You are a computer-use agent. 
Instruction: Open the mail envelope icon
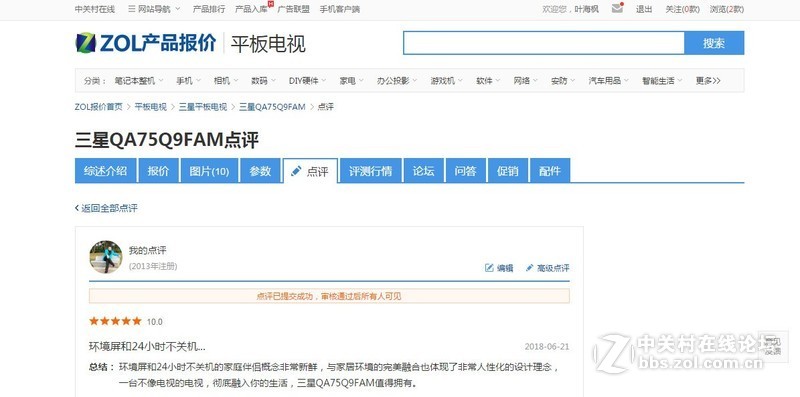tap(617, 8)
